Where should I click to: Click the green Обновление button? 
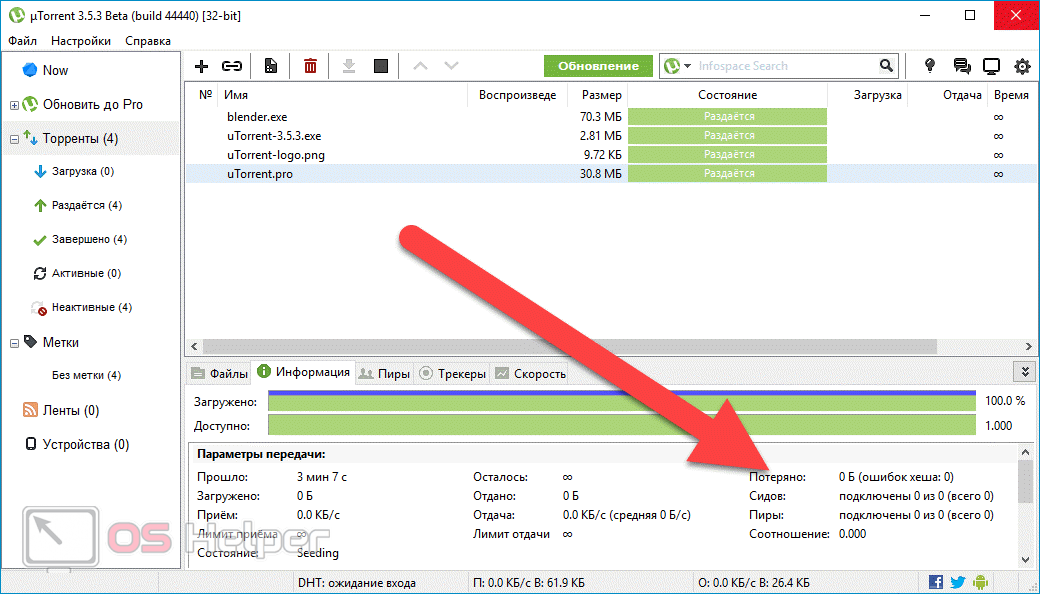pos(598,66)
